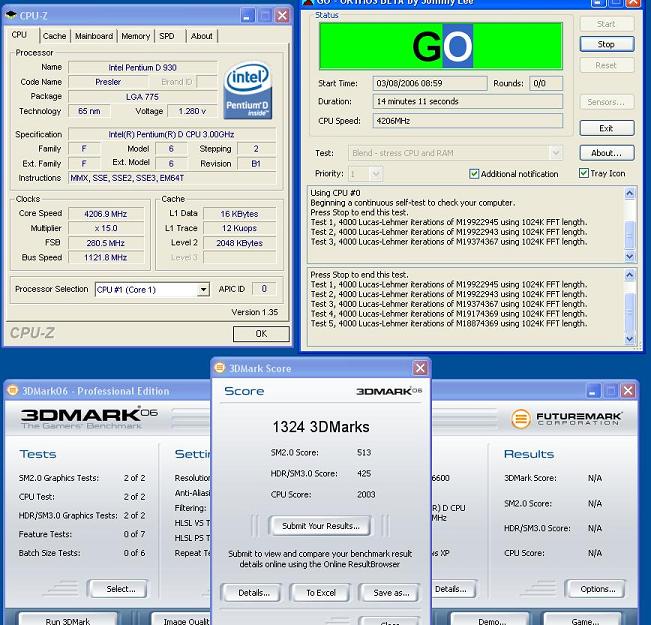
Task: Click the upper log scrollbar thumb
Action: 629,235
